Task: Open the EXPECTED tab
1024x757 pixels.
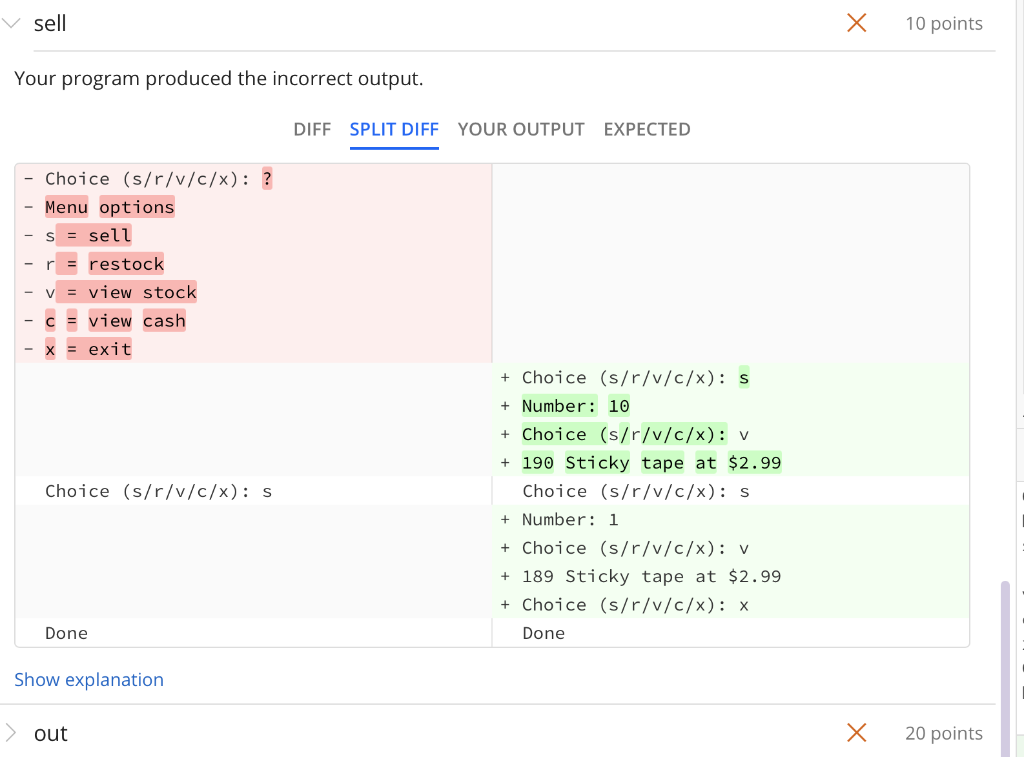Action: coord(646,129)
